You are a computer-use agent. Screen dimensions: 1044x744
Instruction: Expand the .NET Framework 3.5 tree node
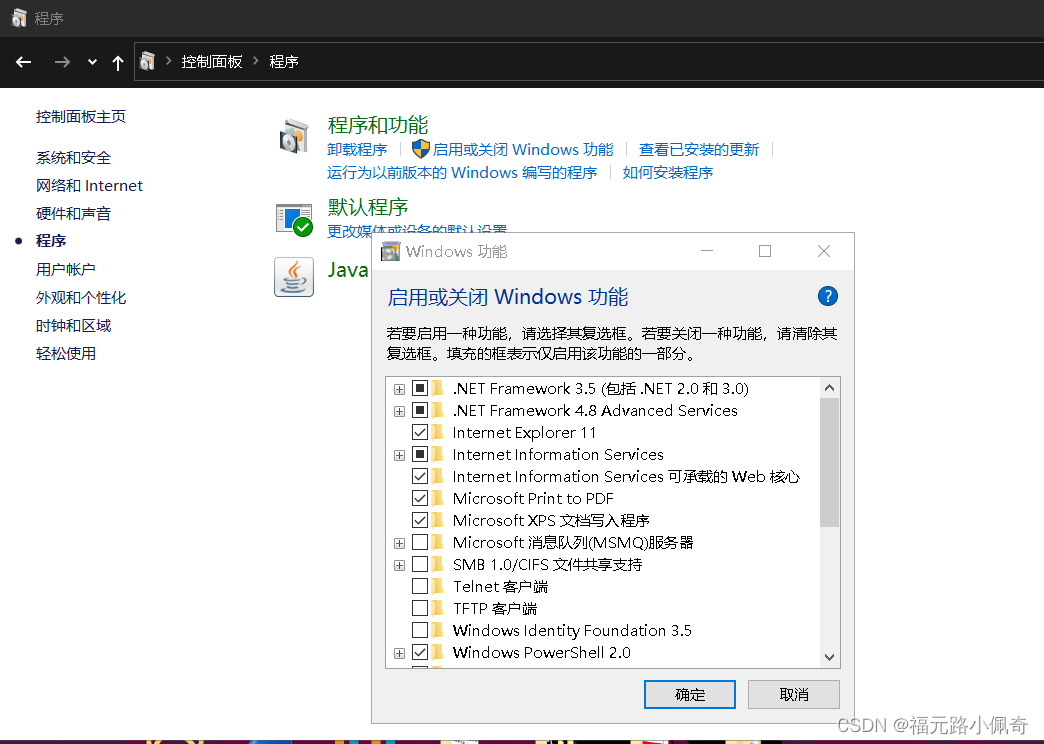pos(399,388)
